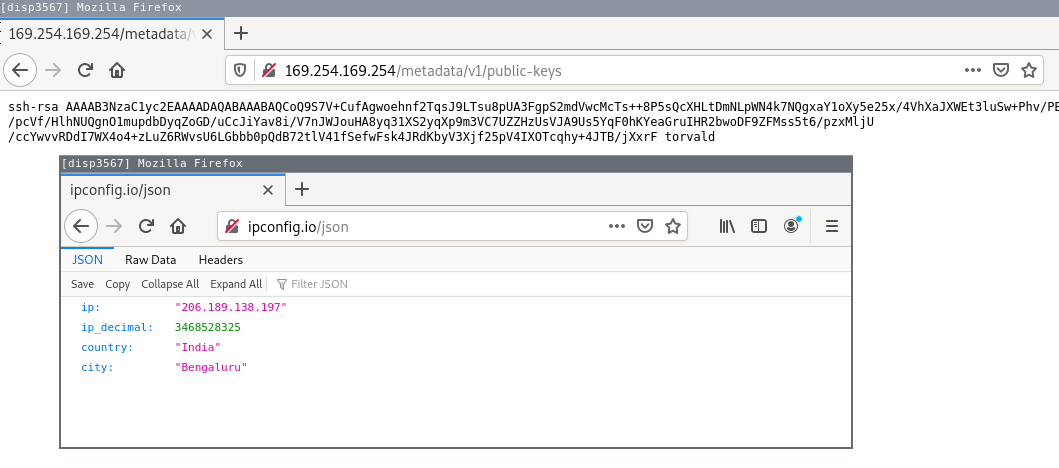Switch to the Headers tab
The height and width of the screenshot is (468, 1059).
tap(220, 260)
